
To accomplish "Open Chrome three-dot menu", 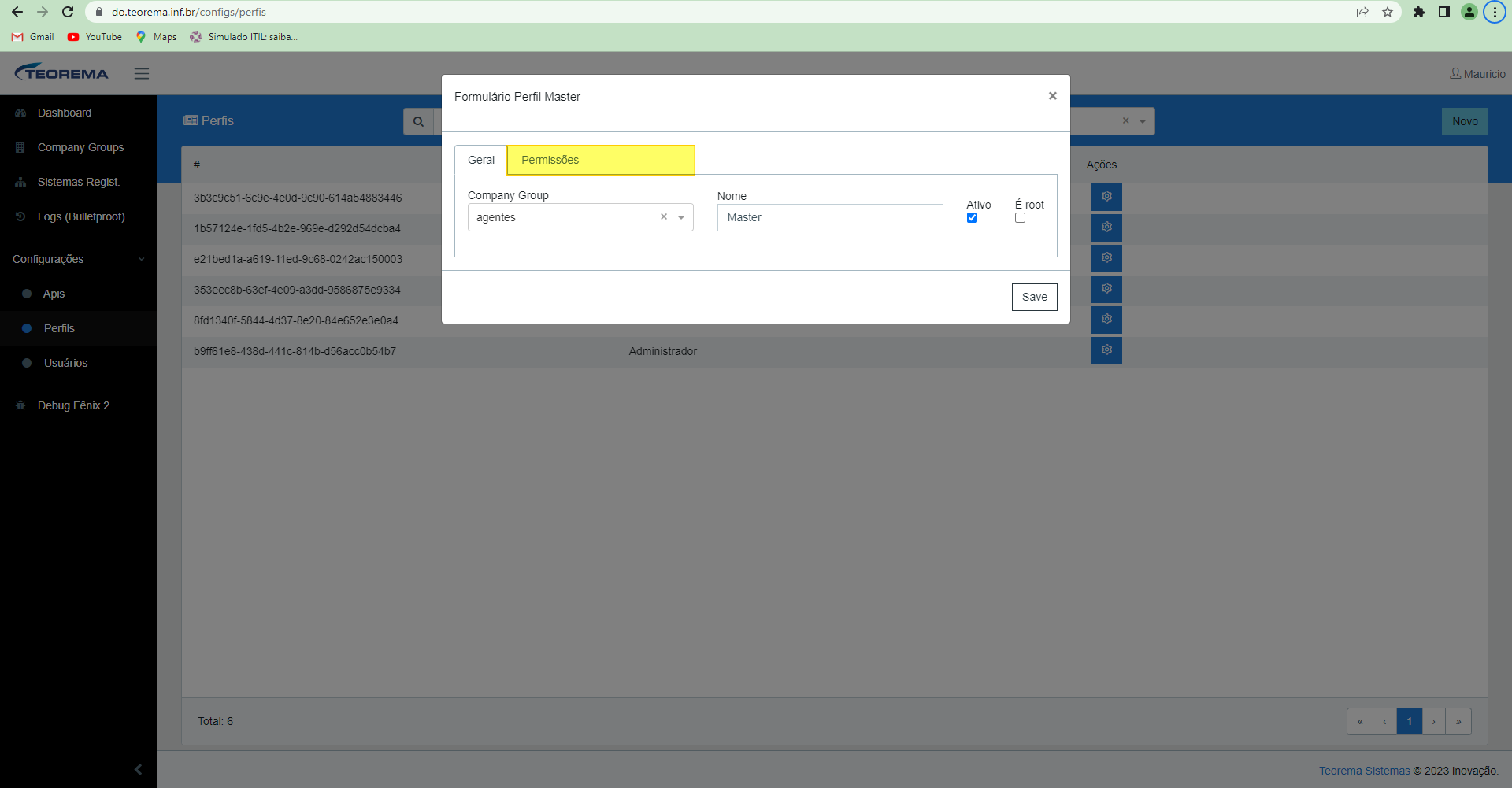I will tap(1495, 12).
